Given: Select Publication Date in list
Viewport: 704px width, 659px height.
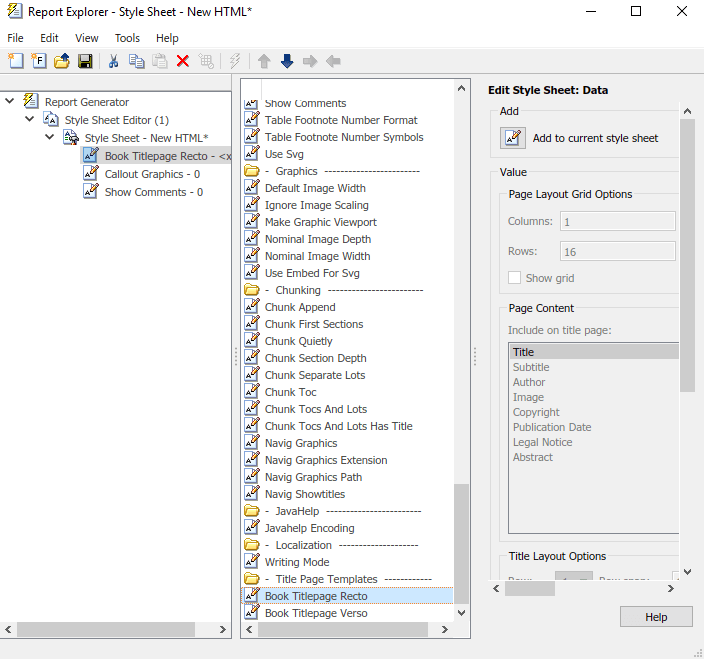Looking at the screenshot, I should point(552,427).
